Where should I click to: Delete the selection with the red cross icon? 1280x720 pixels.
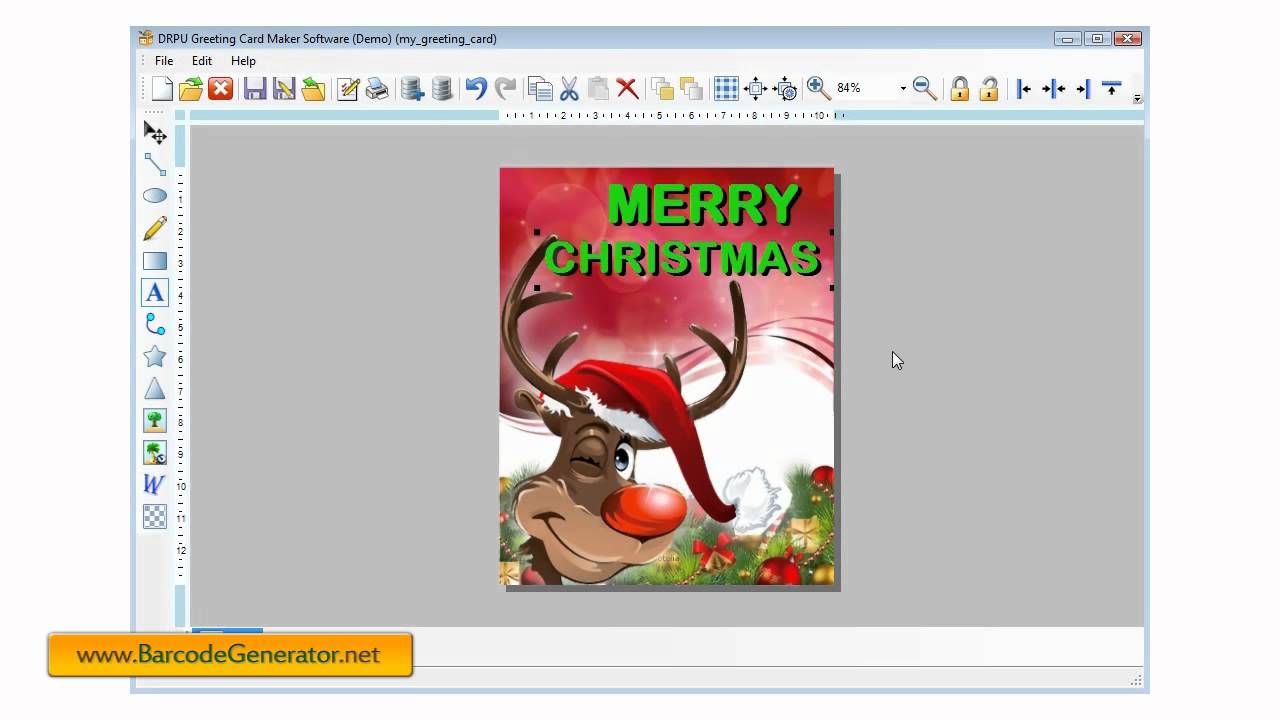(x=627, y=89)
